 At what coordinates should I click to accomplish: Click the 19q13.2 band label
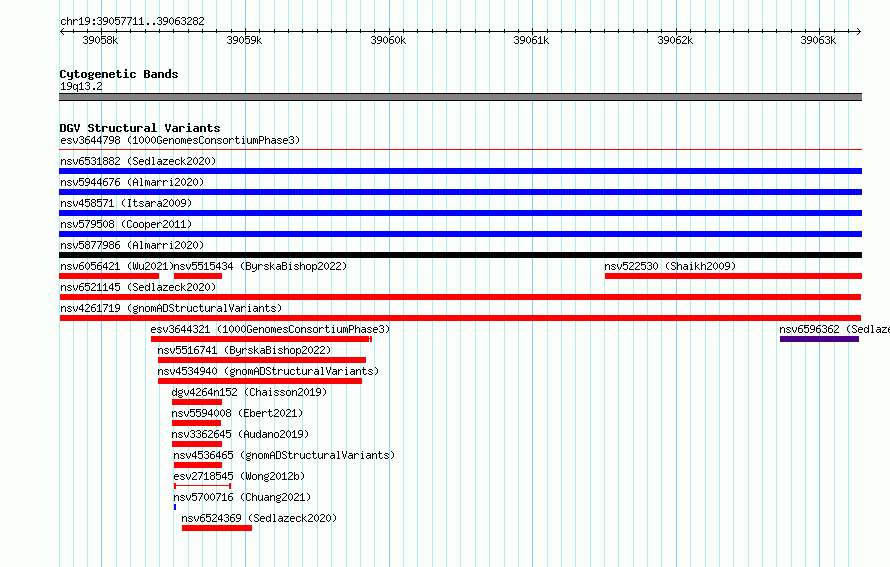pyautogui.click(x=81, y=86)
